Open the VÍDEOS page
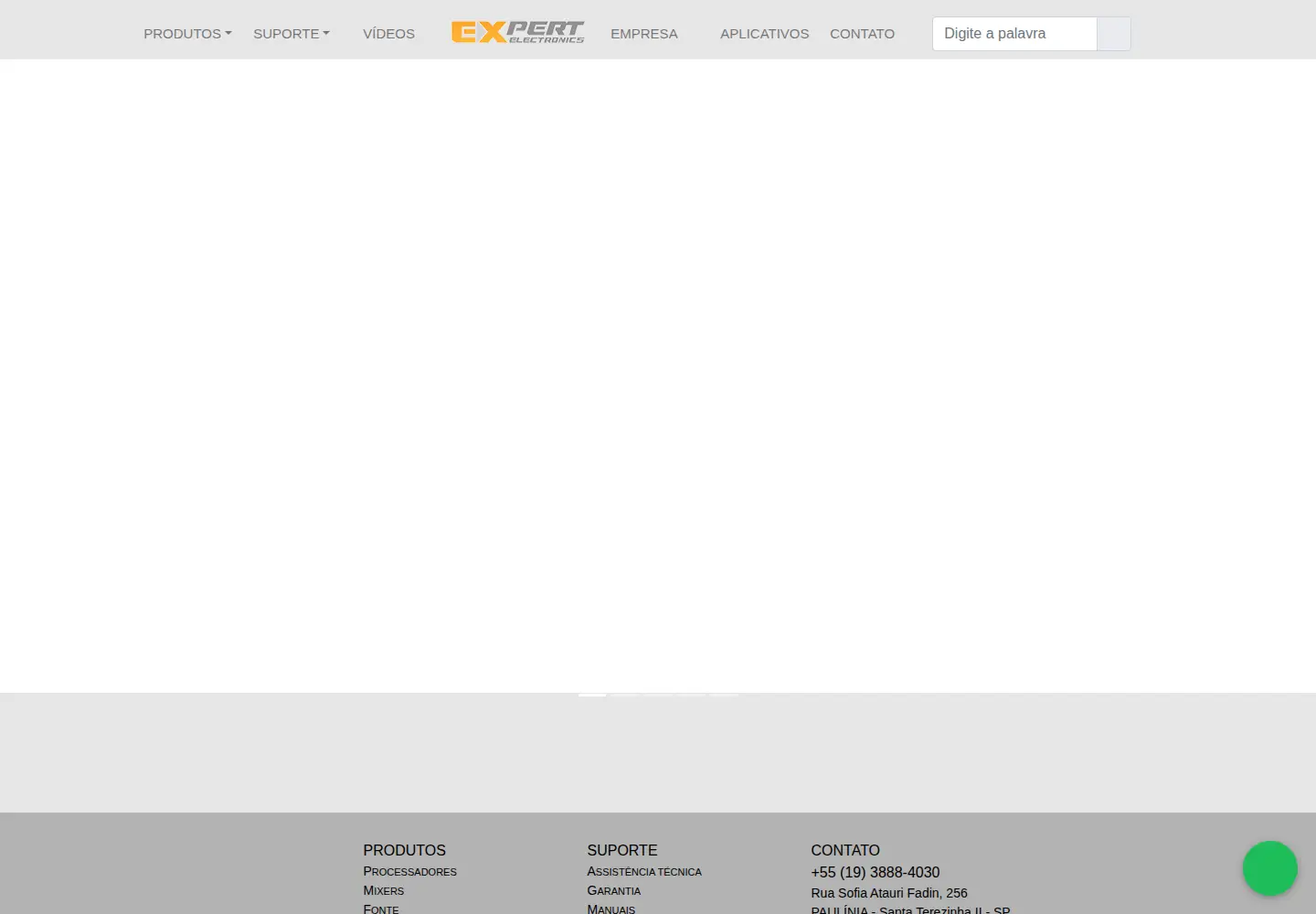The height and width of the screenshot is (914, 1316). [388, 34]
